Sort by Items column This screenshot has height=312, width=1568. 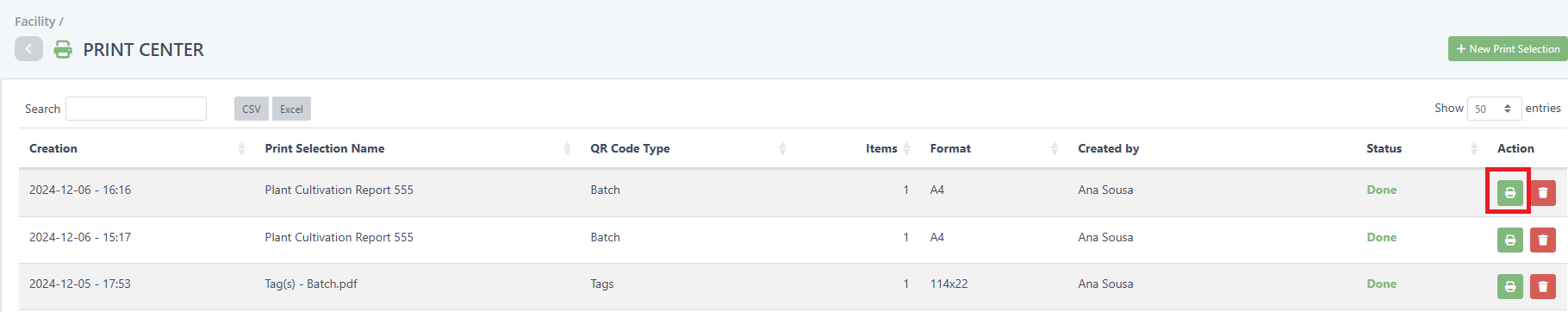point(857,148)
